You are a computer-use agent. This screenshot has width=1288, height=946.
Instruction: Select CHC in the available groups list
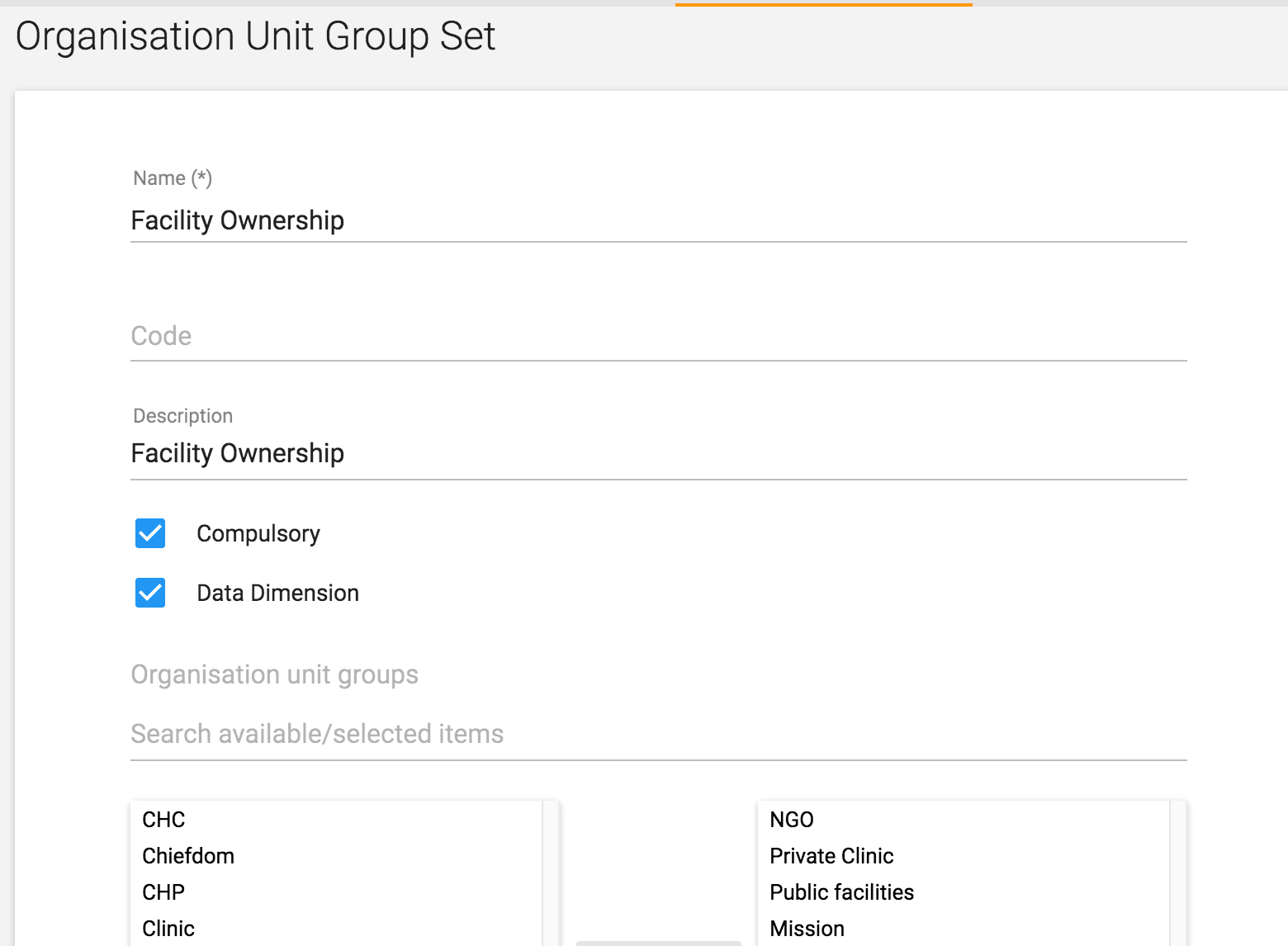(x=163, y=820)
